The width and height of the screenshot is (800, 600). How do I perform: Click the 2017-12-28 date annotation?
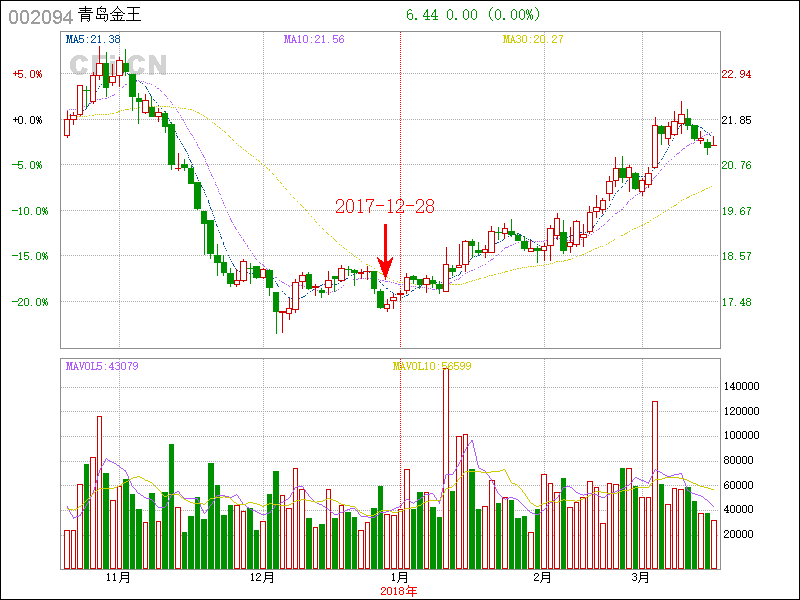pyautogui.click(x=385, y=207)
